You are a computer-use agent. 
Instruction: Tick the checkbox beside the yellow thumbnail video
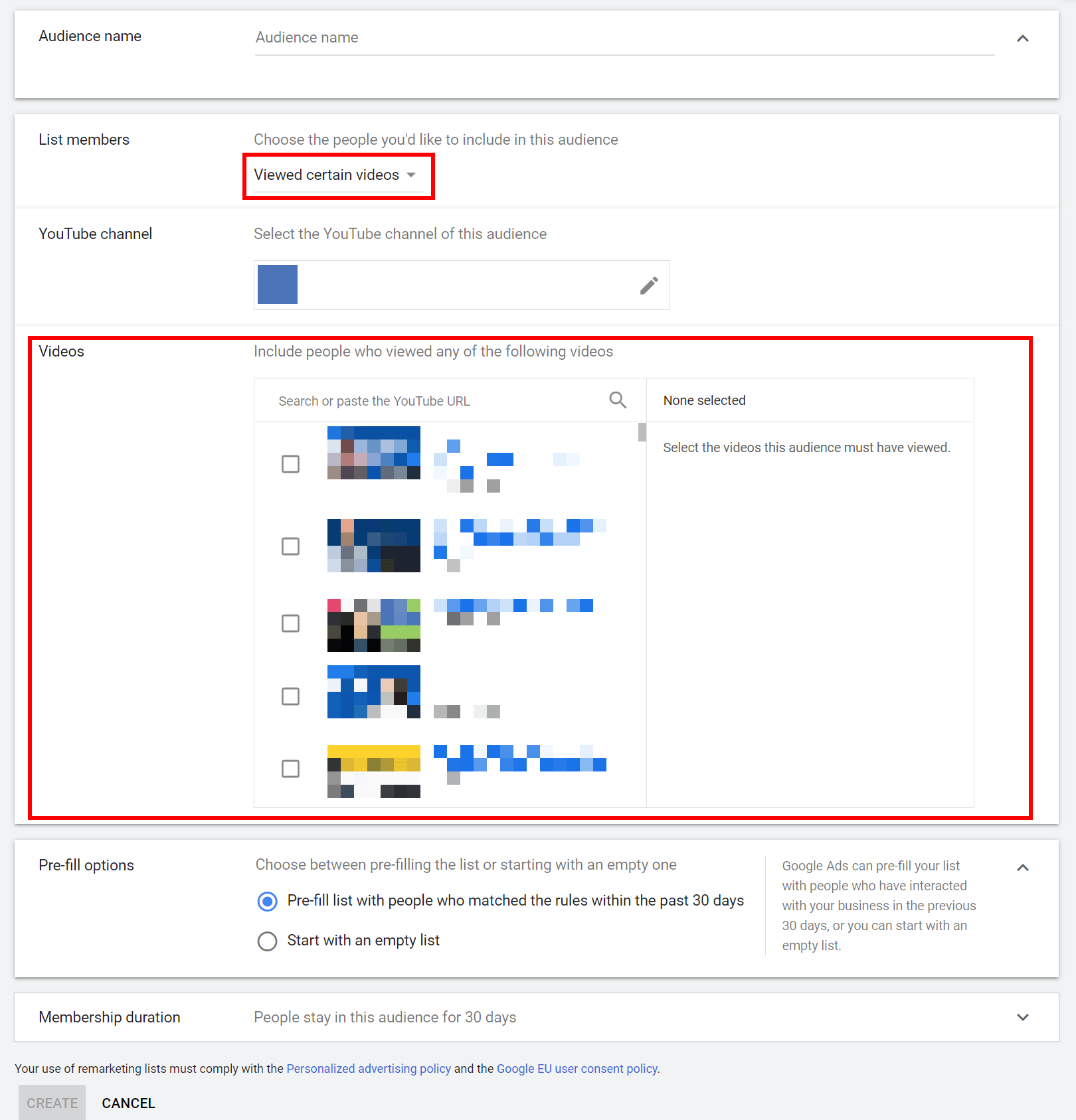pos(290,769)
